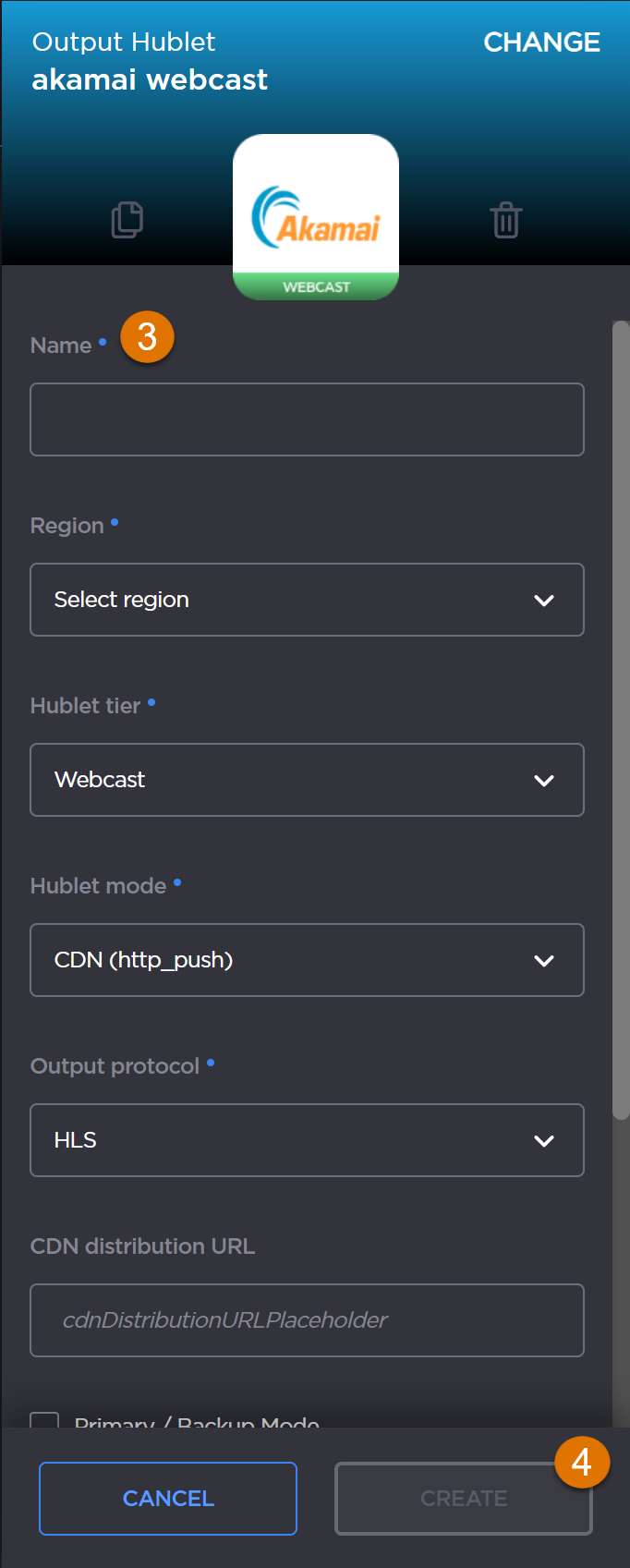
Task: Click the Name input field
Action: (307, 419)
